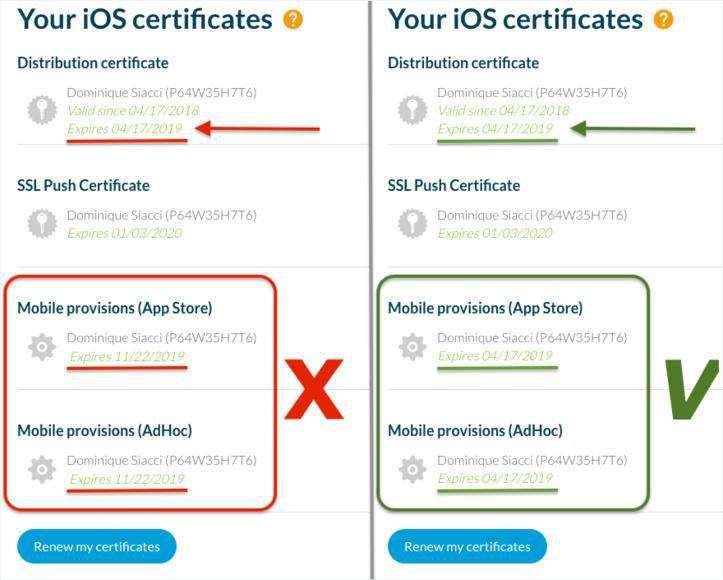Viewport: 723px width, 580px height.
Task: Click right panel AdHoc provision gear icon
Action: [412, 469]
